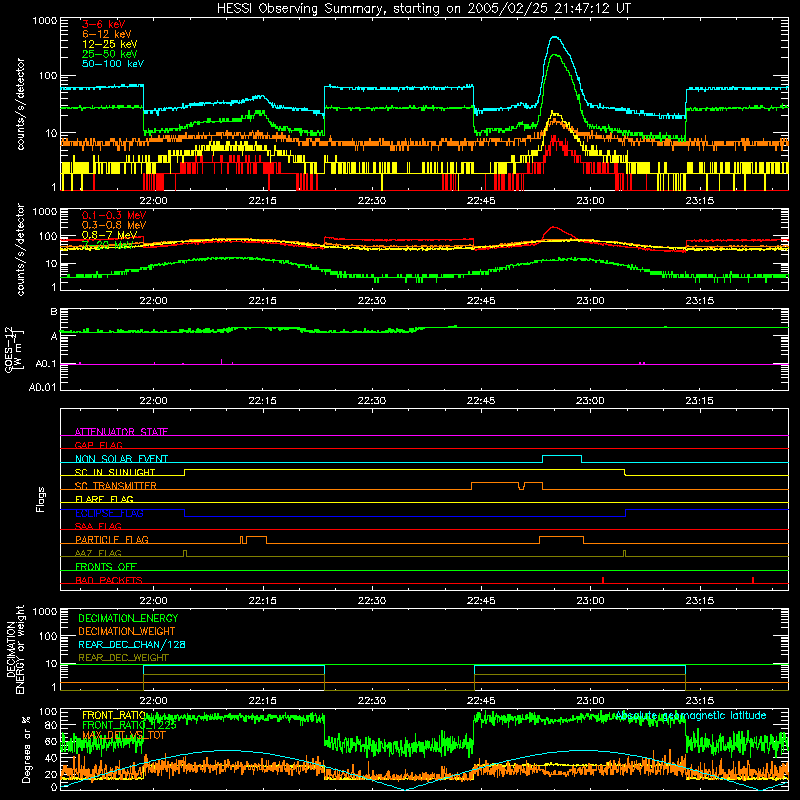Click the DECIMATION_ENERGY legend label
This screenshot has width=800, height=800.
coord(128,618)
